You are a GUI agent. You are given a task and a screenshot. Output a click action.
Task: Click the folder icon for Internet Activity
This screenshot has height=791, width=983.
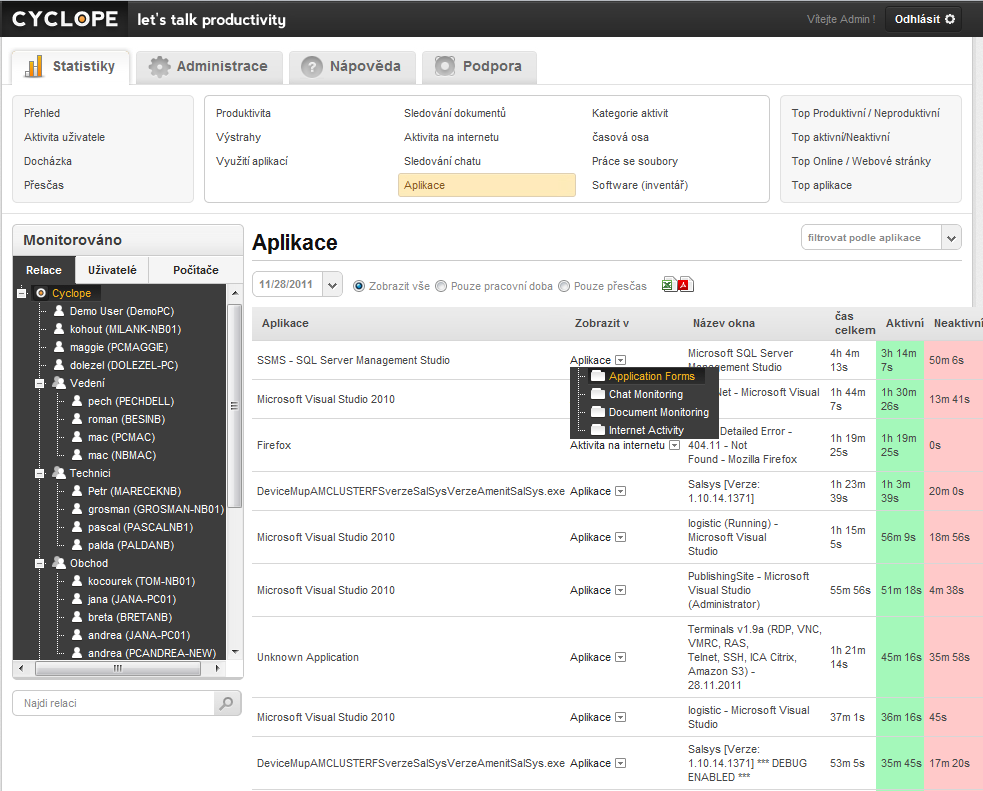598,430
